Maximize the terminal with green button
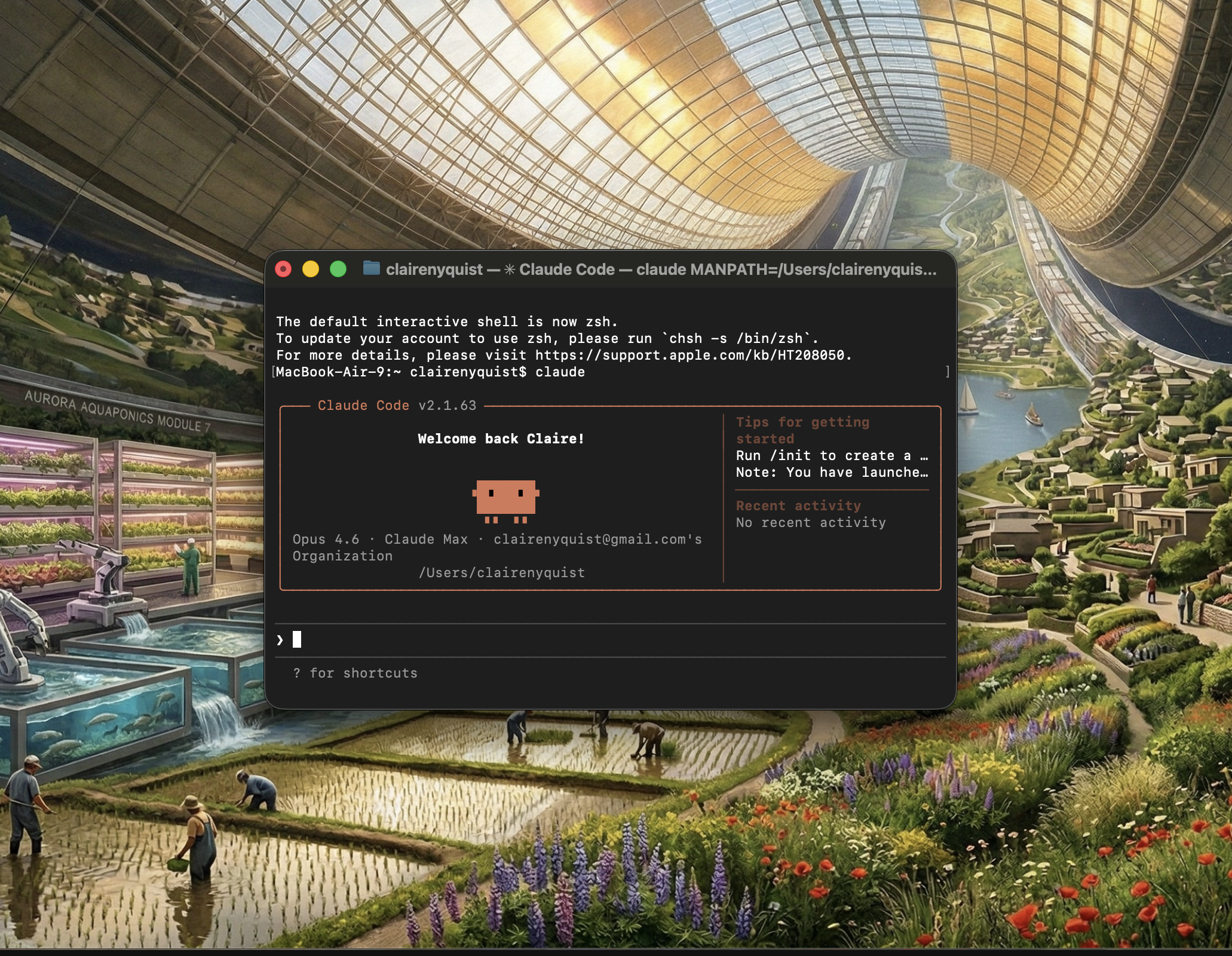The width and height of the screenshot is (1232, 956). pos(338,269)
